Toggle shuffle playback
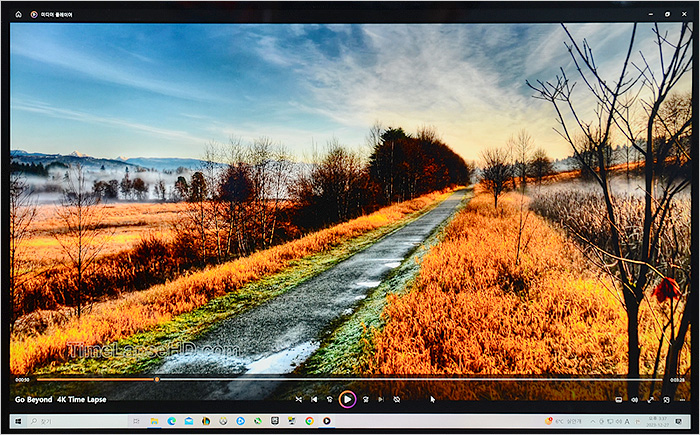Viewport: 700px width, 435px height. 298,399
